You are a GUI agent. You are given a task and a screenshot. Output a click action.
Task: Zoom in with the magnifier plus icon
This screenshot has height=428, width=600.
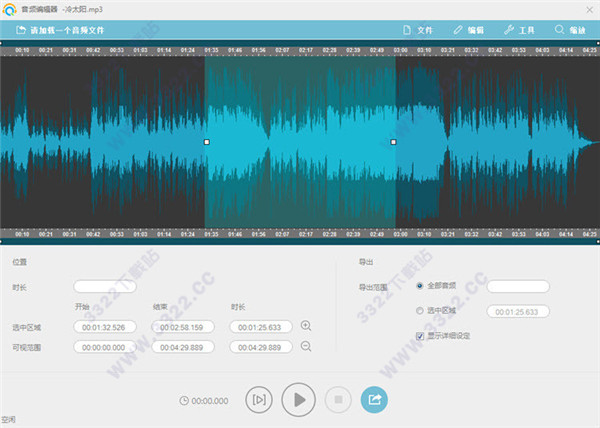(x=306, y=326)
